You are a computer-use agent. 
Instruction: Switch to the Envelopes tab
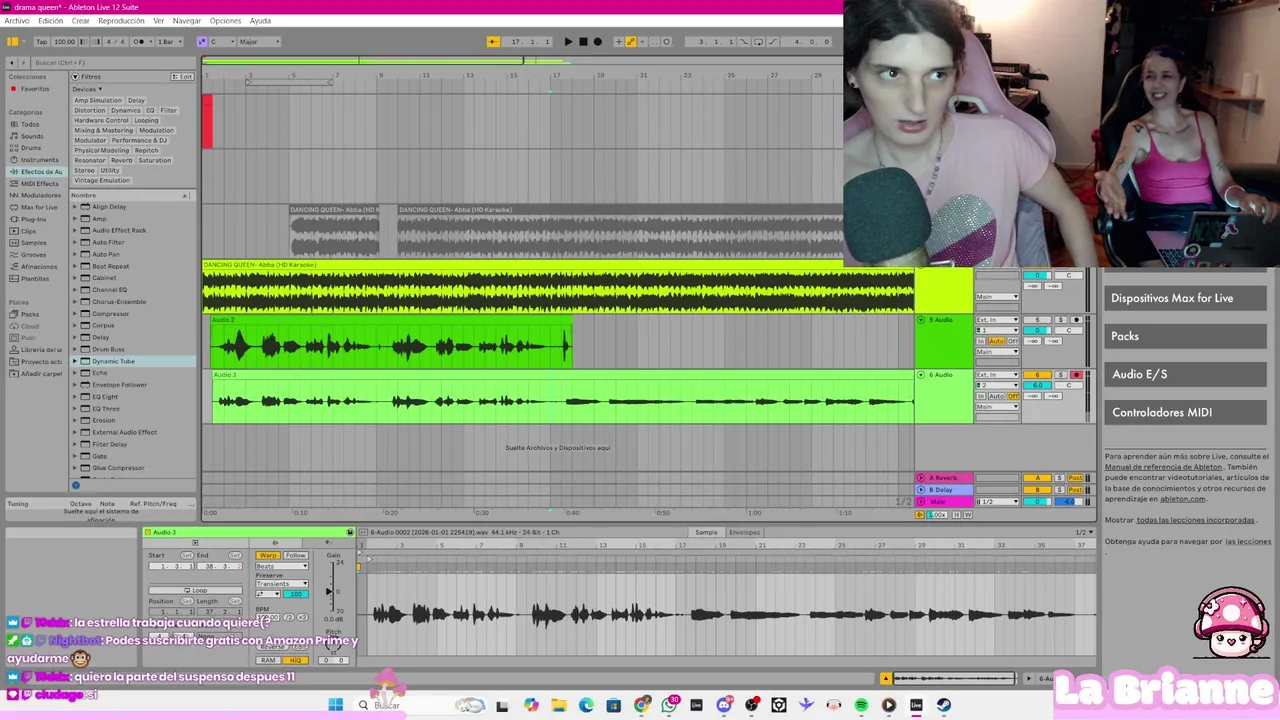click(x=744, y=532)
